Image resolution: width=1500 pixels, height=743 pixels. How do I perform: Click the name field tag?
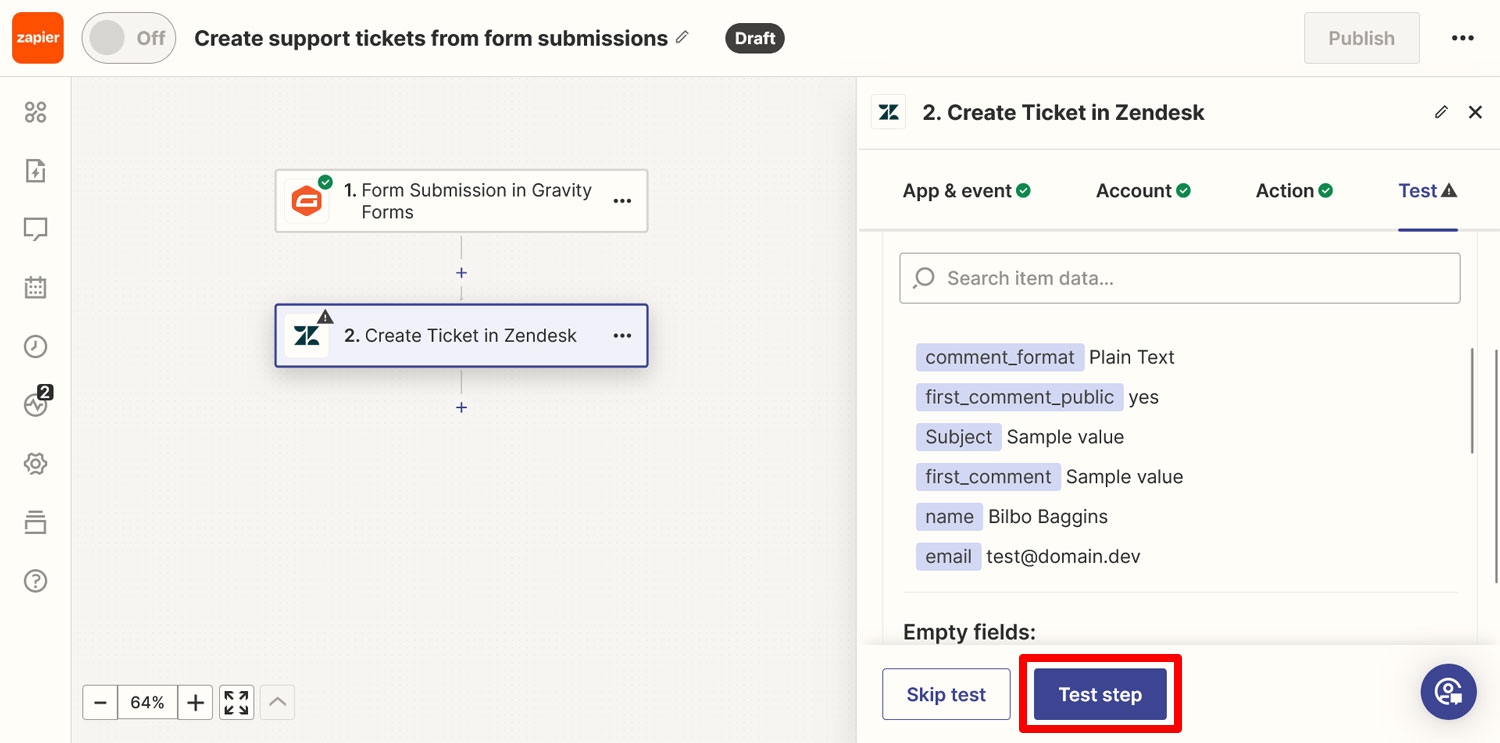click(949, 517)
